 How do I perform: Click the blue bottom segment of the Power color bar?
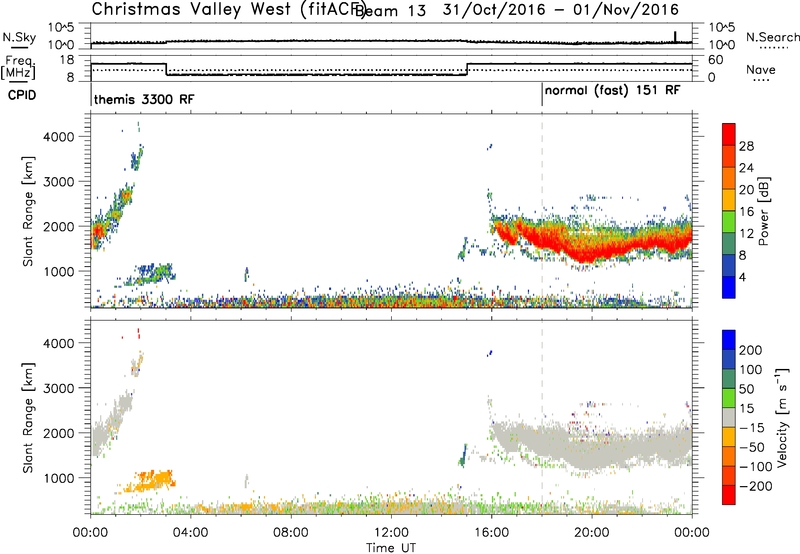[x=729, y=287]
